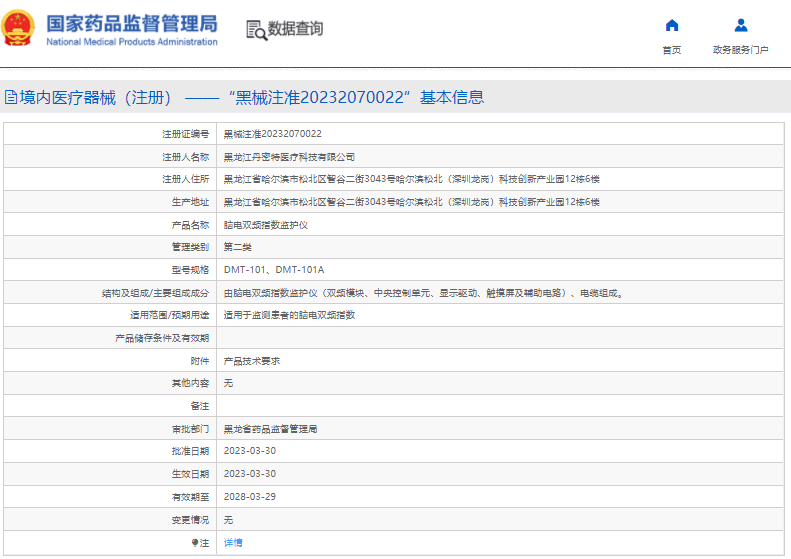Click the 首页 text label
Image resolution: width=791 pixels, height=559 pixels.
[x=671, y=50]
